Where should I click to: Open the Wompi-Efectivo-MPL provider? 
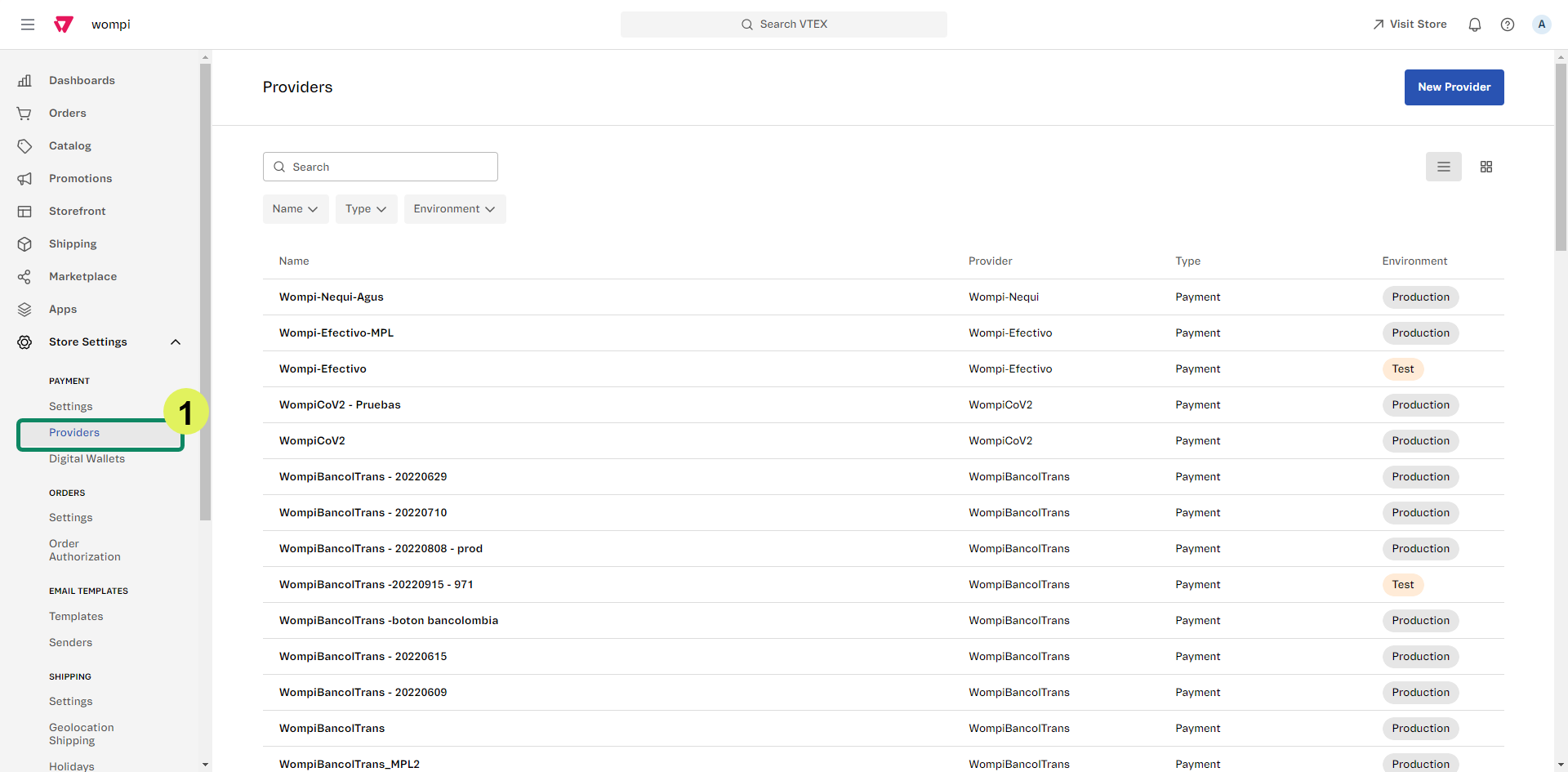[x=336, y=333]
